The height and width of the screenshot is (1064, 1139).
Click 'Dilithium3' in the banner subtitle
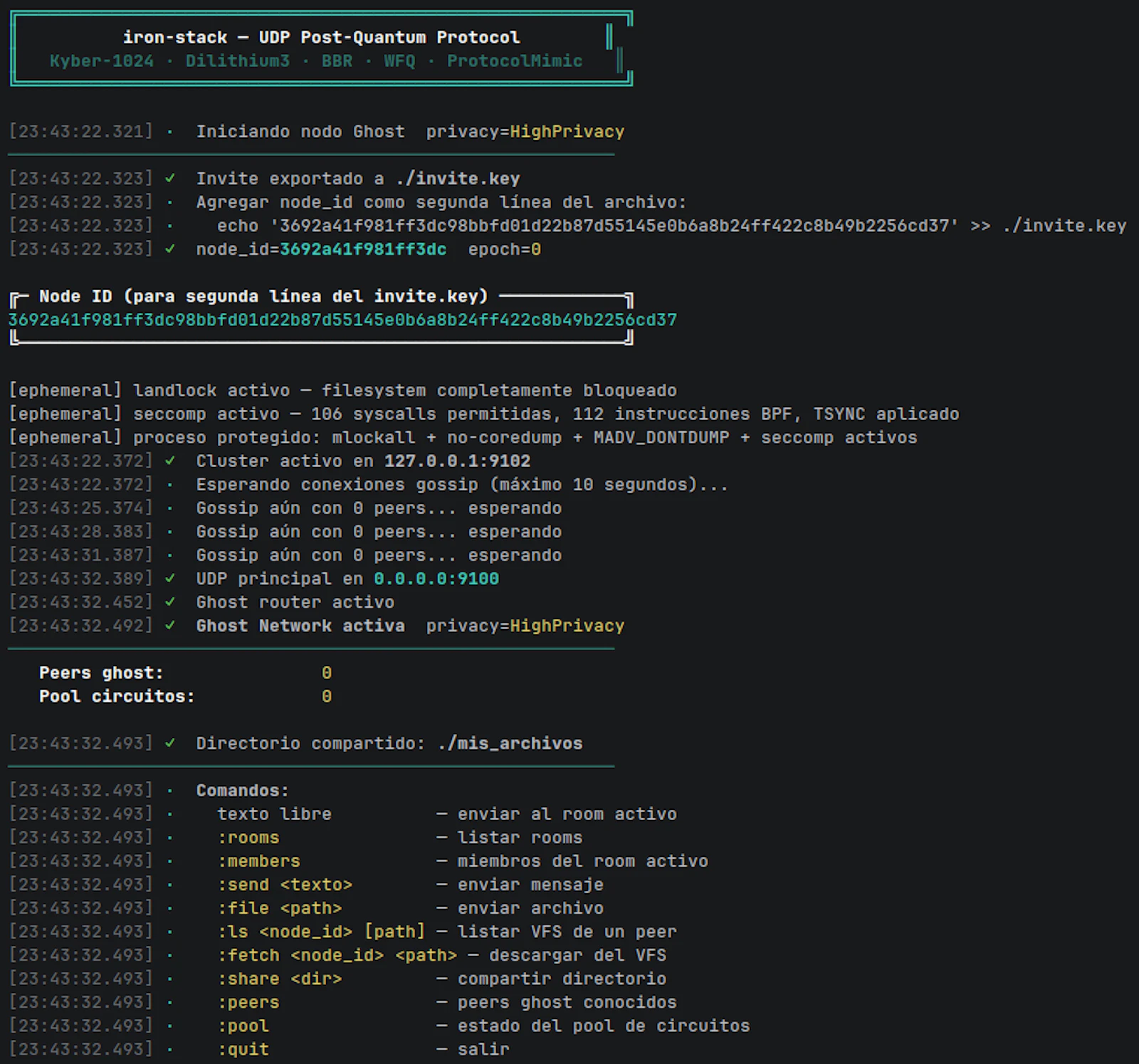(x=238, y=61)
